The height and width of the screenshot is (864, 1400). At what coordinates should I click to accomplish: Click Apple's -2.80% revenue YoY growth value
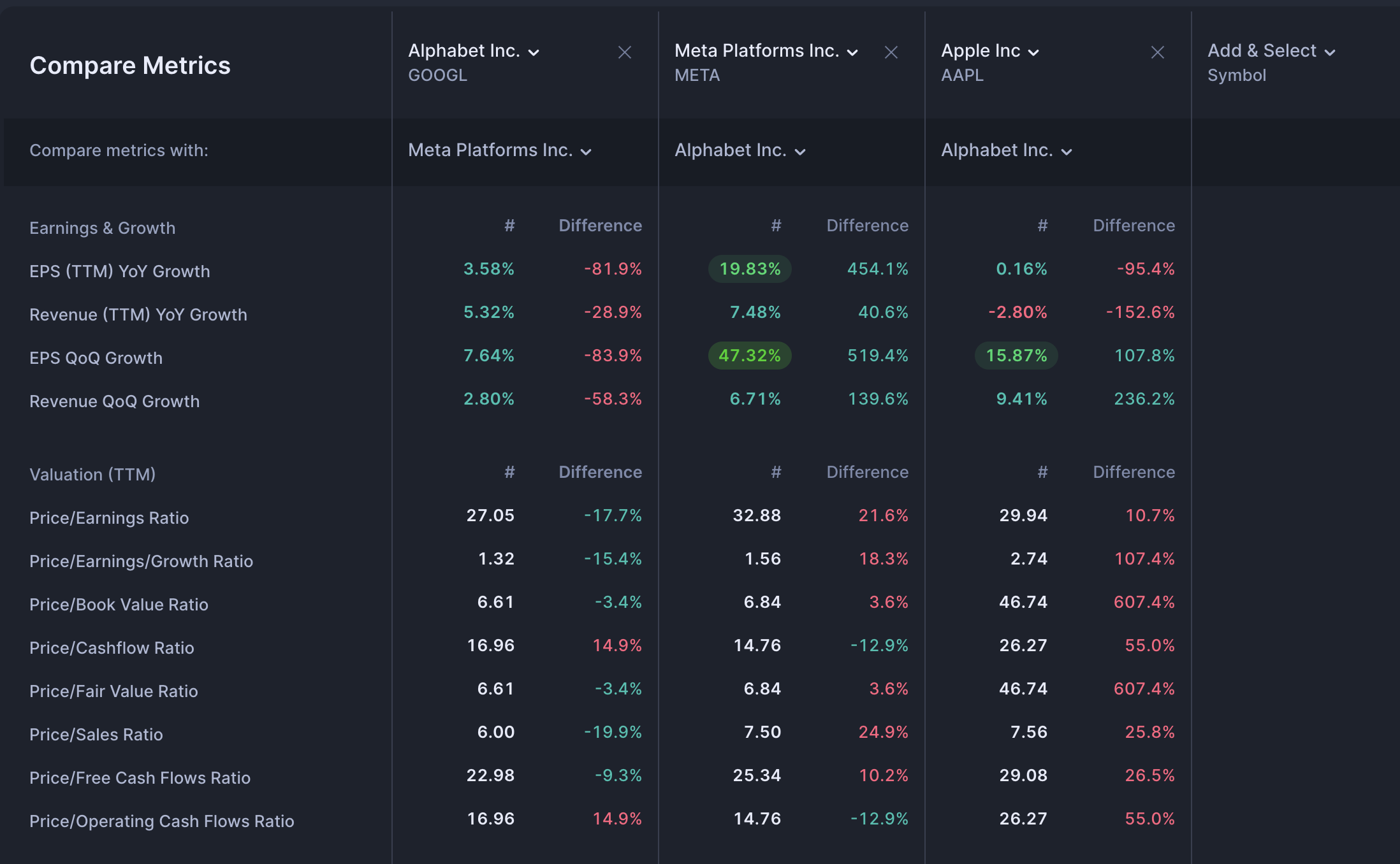pyautogui.click(x=1018, y=312)
